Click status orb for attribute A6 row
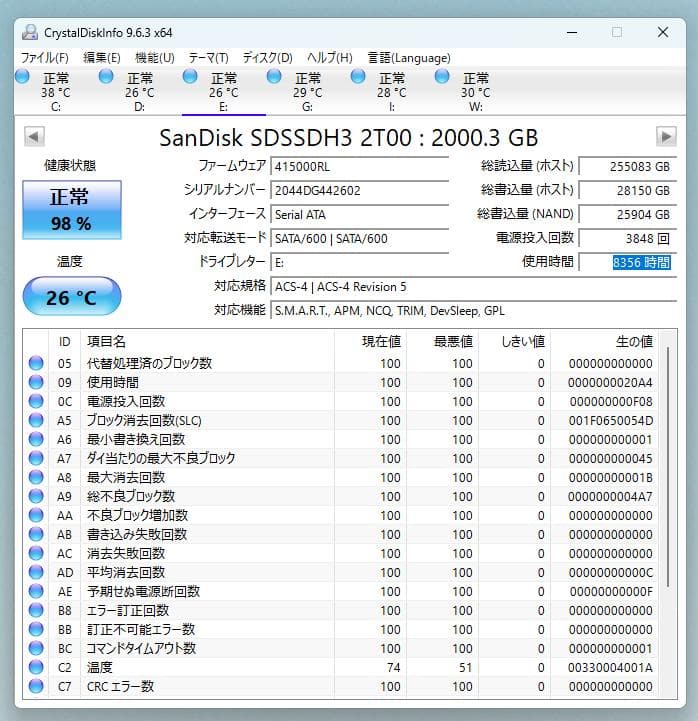The width and height of the screenshot is (698, 721). coord(36,439)
